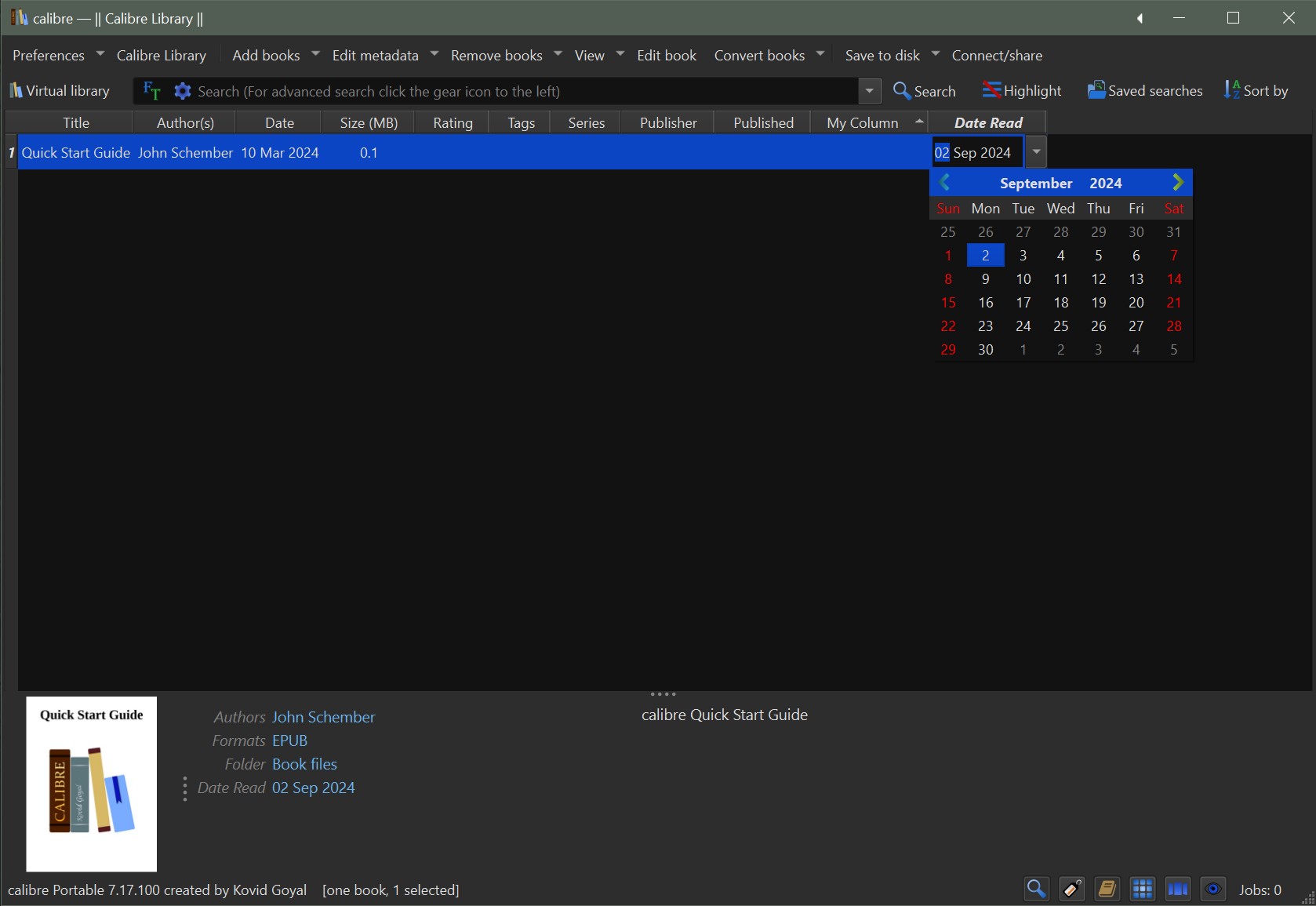Open Edit book

tap(667, 56)
